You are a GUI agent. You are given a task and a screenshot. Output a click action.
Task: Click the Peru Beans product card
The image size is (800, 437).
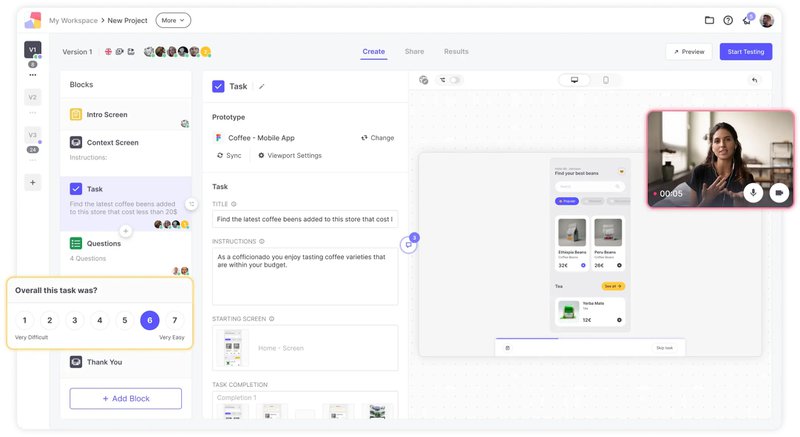608,243
